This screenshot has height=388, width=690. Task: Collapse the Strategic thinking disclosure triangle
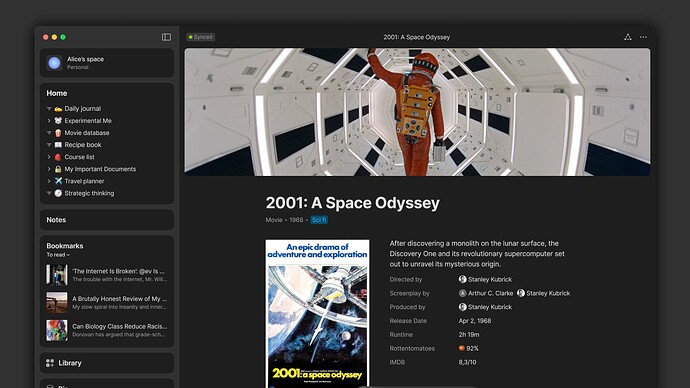[x=49, y=193]
